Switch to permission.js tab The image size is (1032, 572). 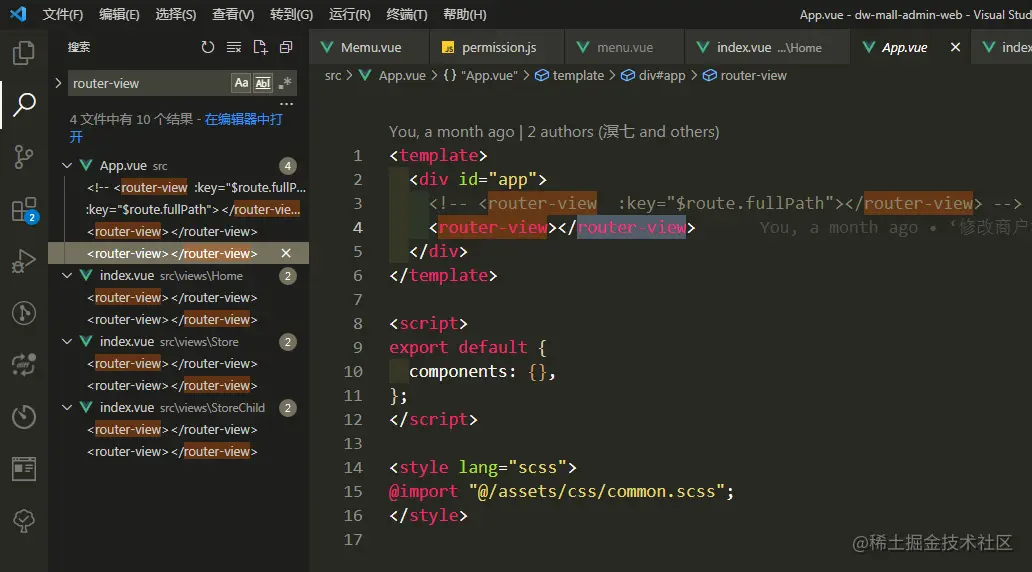[x=497, y=47]
